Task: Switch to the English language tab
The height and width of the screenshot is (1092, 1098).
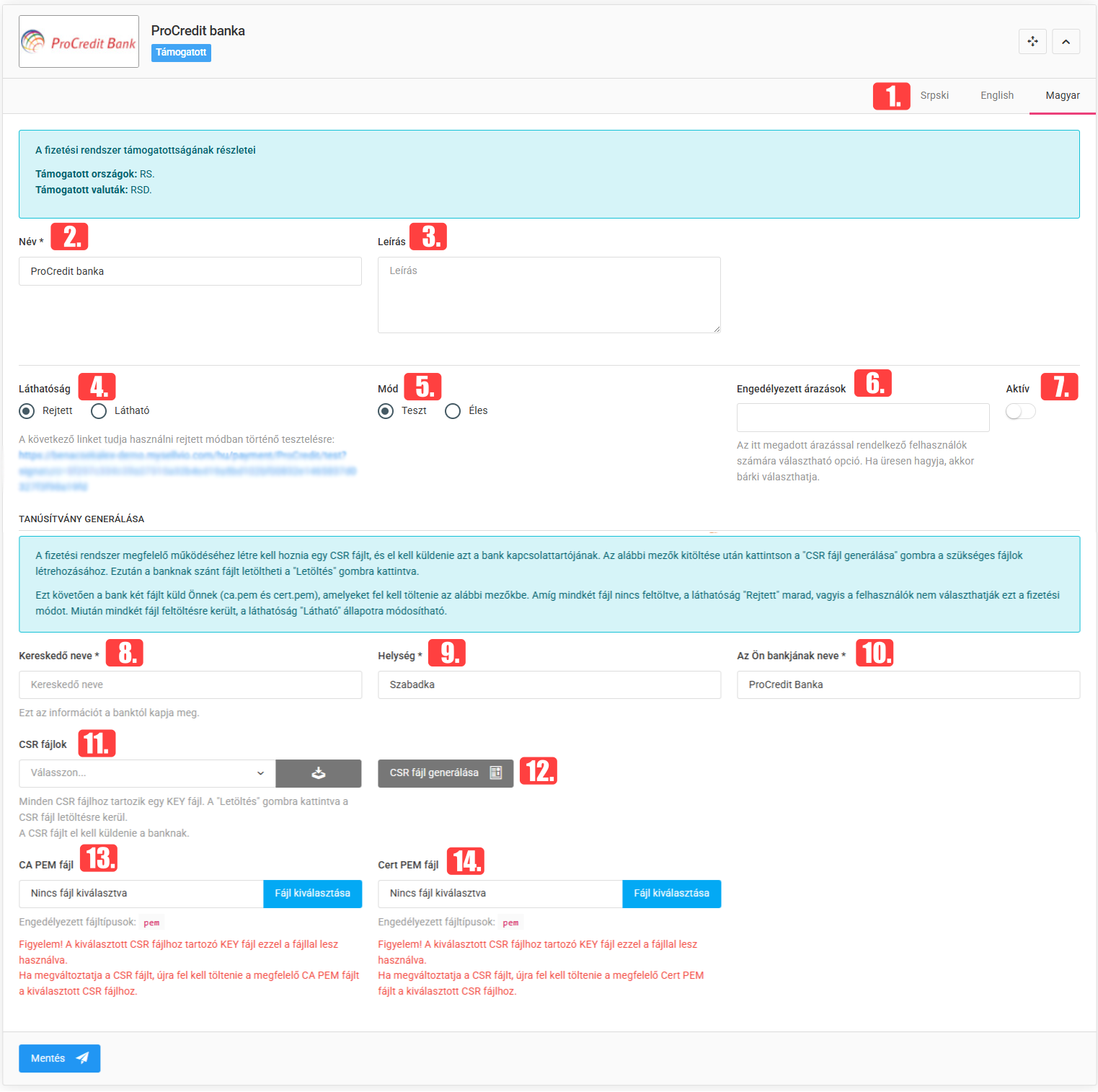Action: [x=997, y=95]
